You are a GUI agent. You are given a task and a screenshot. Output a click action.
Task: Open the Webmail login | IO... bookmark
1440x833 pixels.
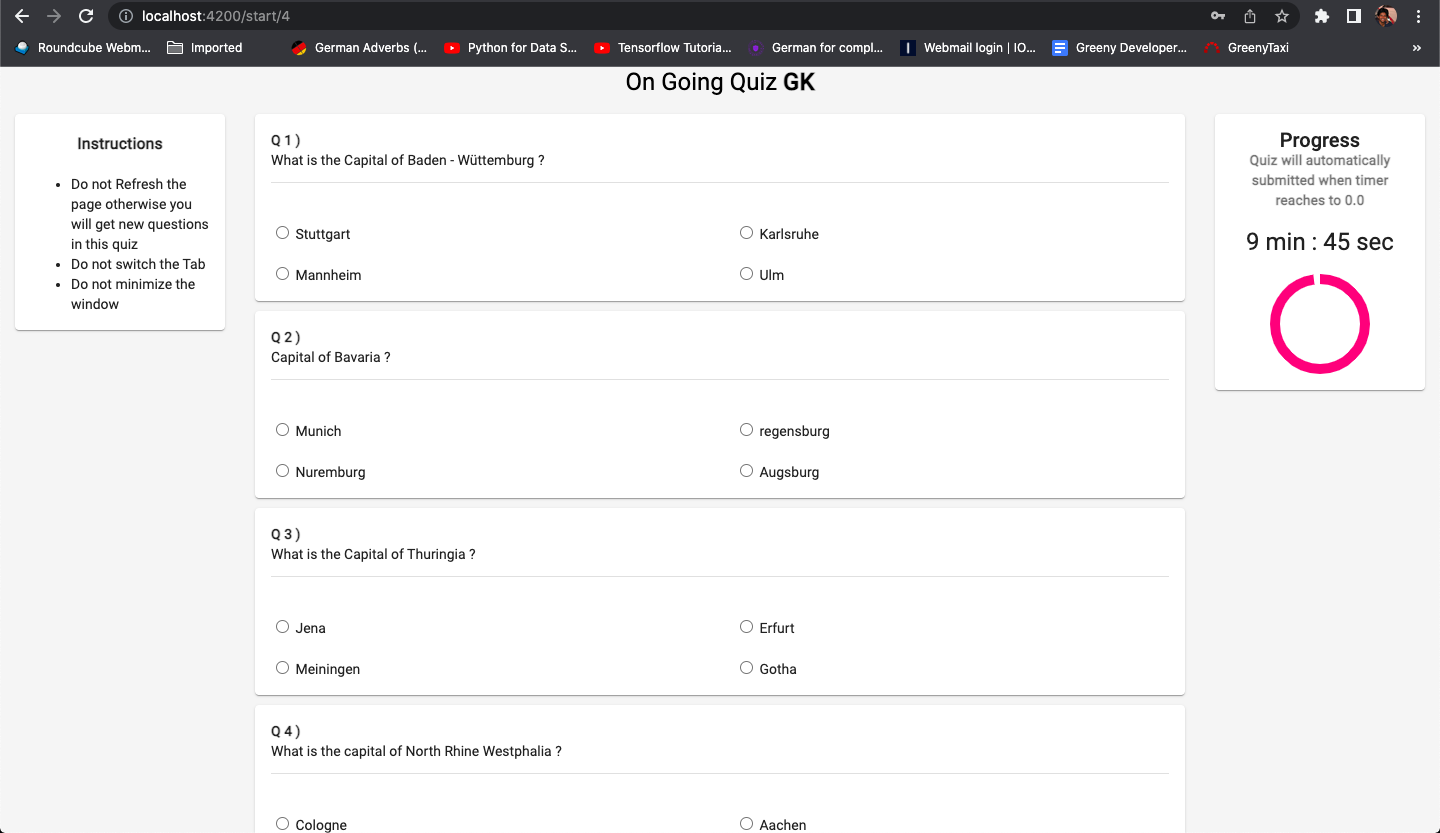click(967, 47)
